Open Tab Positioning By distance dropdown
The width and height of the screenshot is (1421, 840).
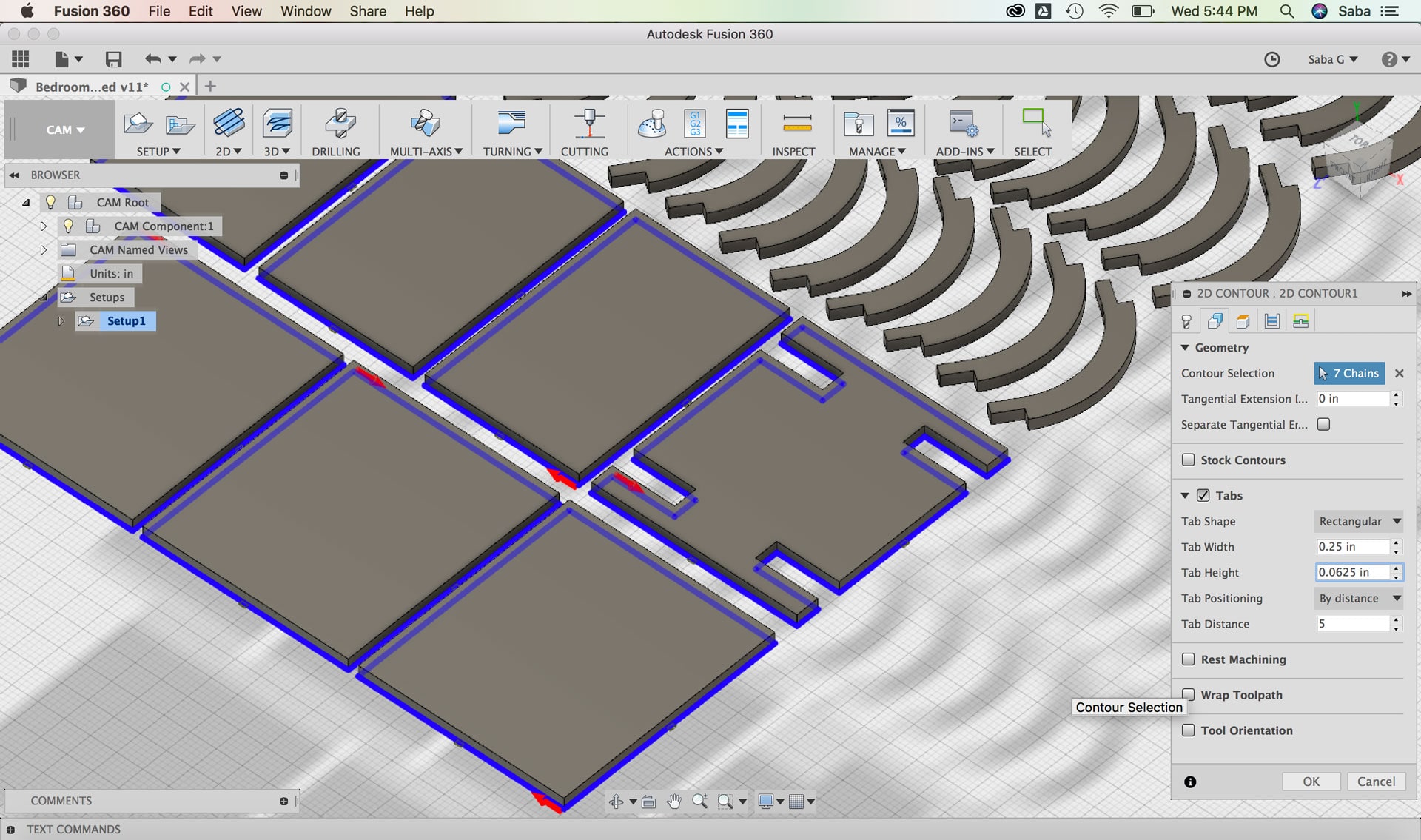click(1358, 598)
